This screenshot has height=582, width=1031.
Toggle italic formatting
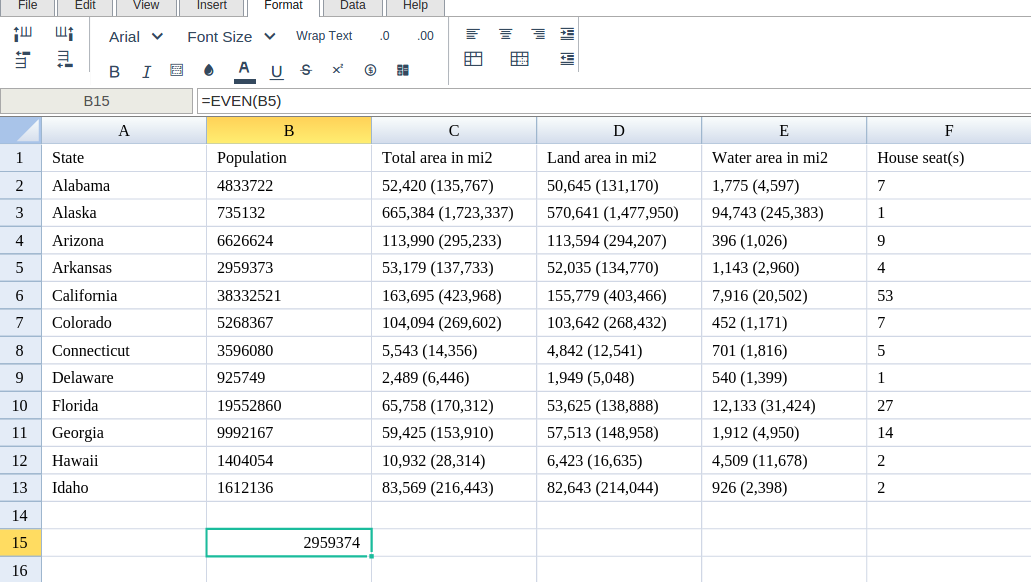(x=146, y=71)
